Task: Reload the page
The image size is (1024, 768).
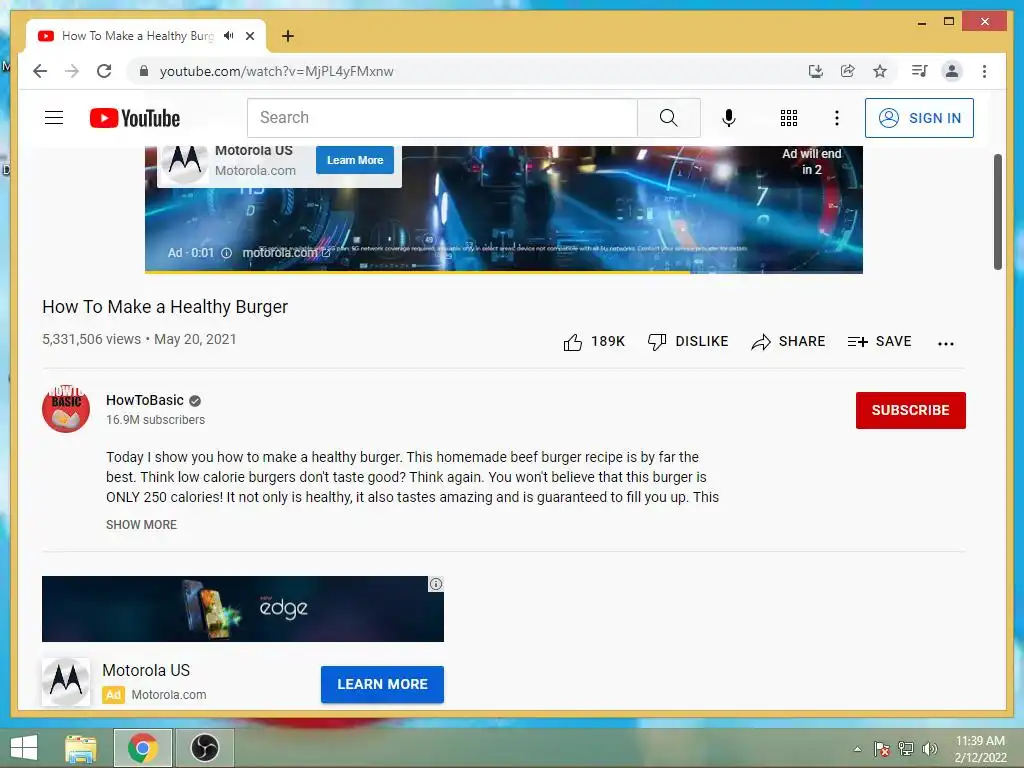Action: pyautogui.click(x=104, y=71)
